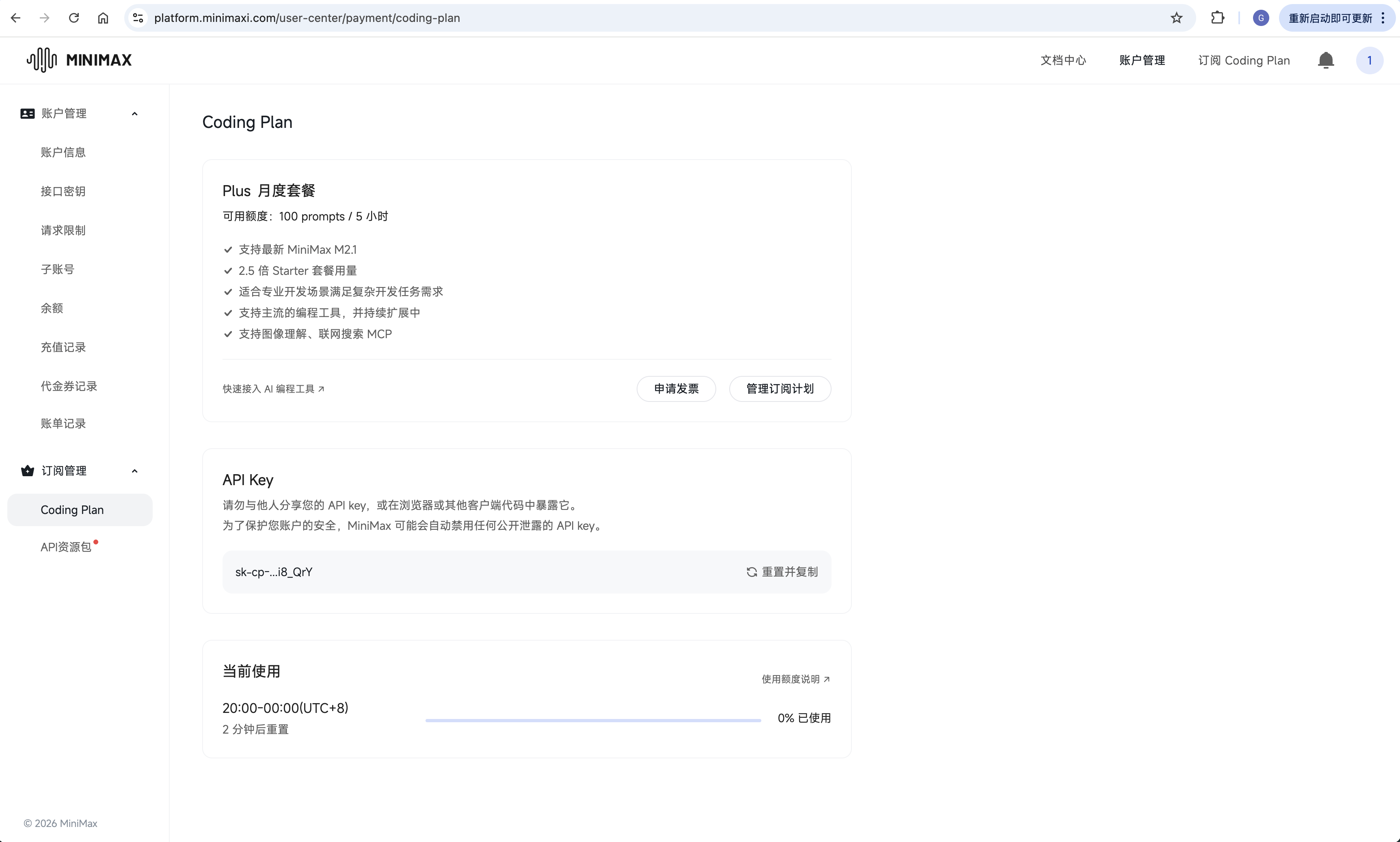Collapse the 账户管理 sidebar section
1400x842 pixels.
click(x=134, y=114)
